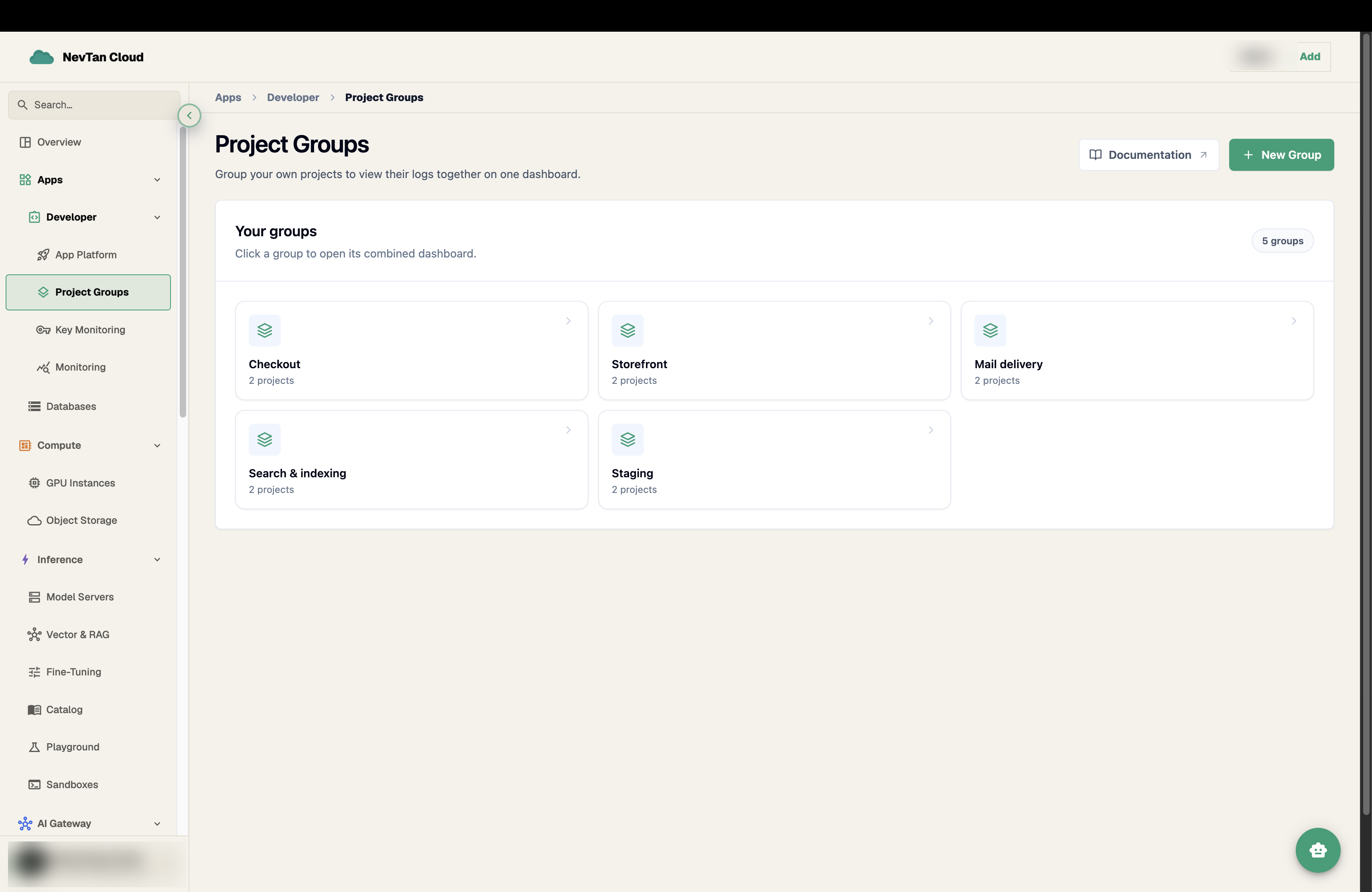The height and width of the screenshot is (892, 1372).
Task: Click the Developer code icon in sidebar
Action: [x=34, y=217]
